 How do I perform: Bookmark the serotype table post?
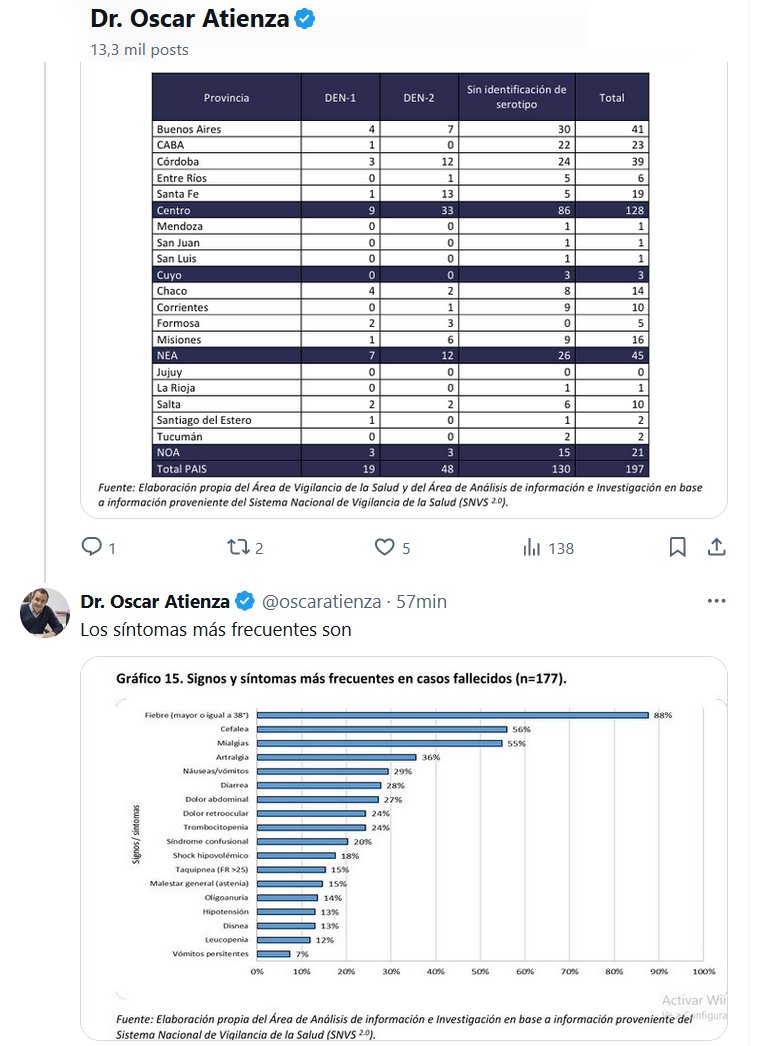click(677, 547)
